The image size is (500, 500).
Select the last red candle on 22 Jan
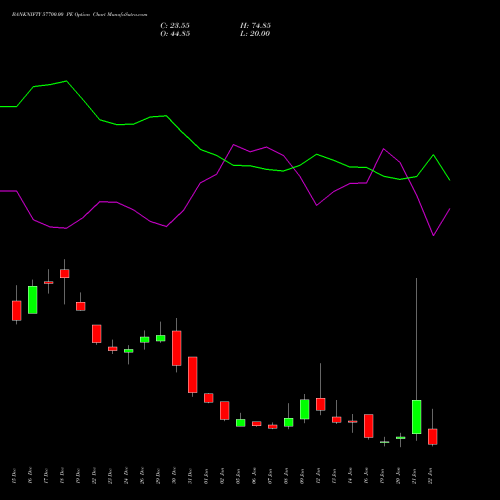(433, 437)
